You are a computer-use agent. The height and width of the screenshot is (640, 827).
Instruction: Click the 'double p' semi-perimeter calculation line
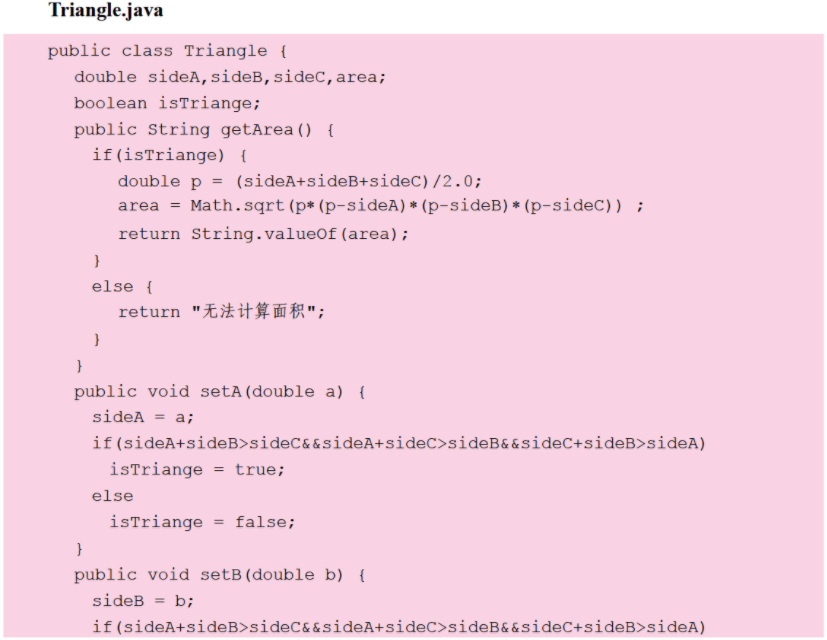[x=299, y=181]
